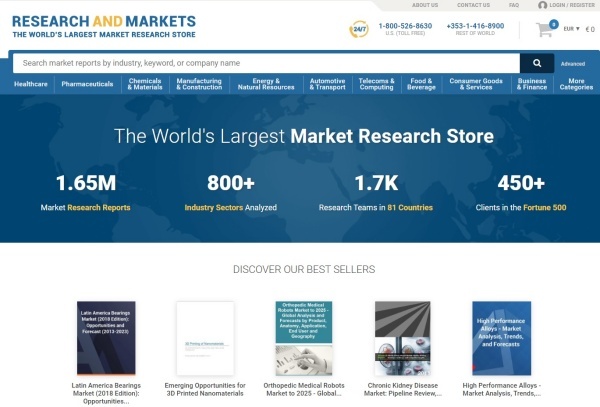Click the Research Reports highlighted link
Viewport: 600px width, 407px height.
click(99, 208)
